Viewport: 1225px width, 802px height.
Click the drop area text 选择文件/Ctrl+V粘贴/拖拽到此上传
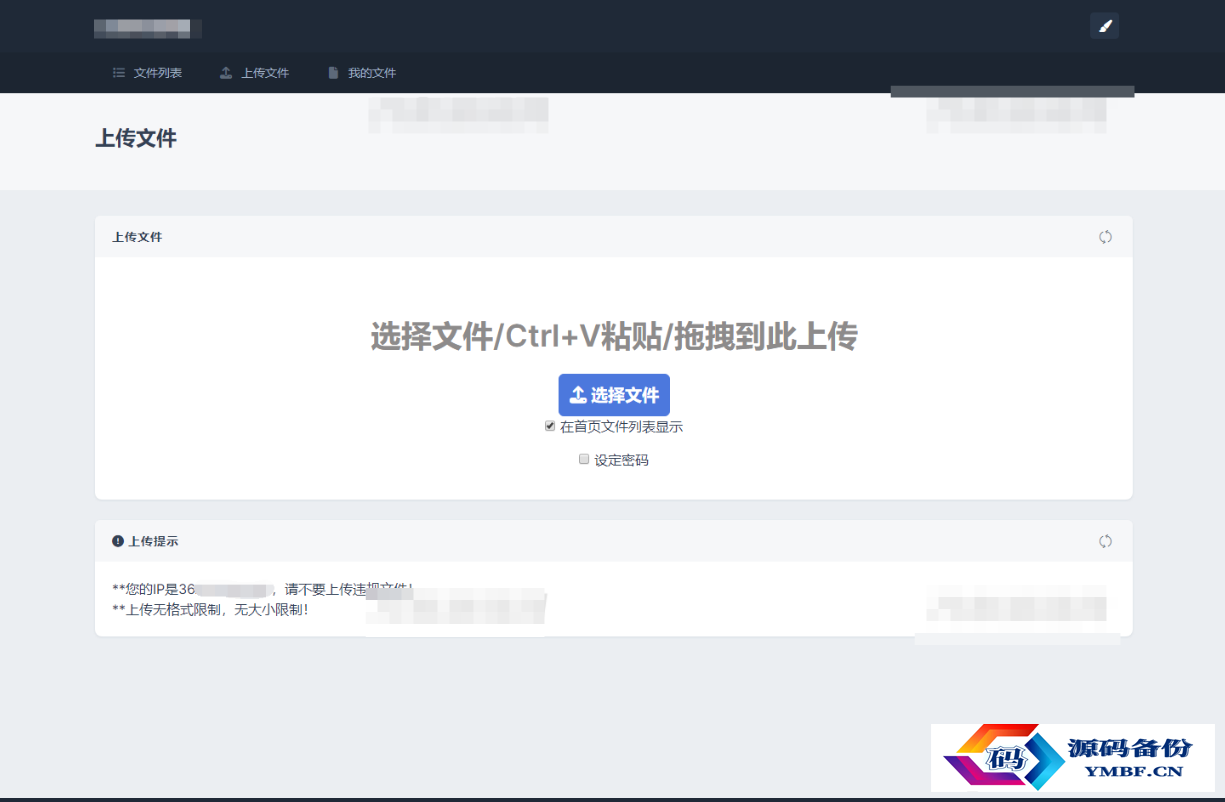point(614,337)
